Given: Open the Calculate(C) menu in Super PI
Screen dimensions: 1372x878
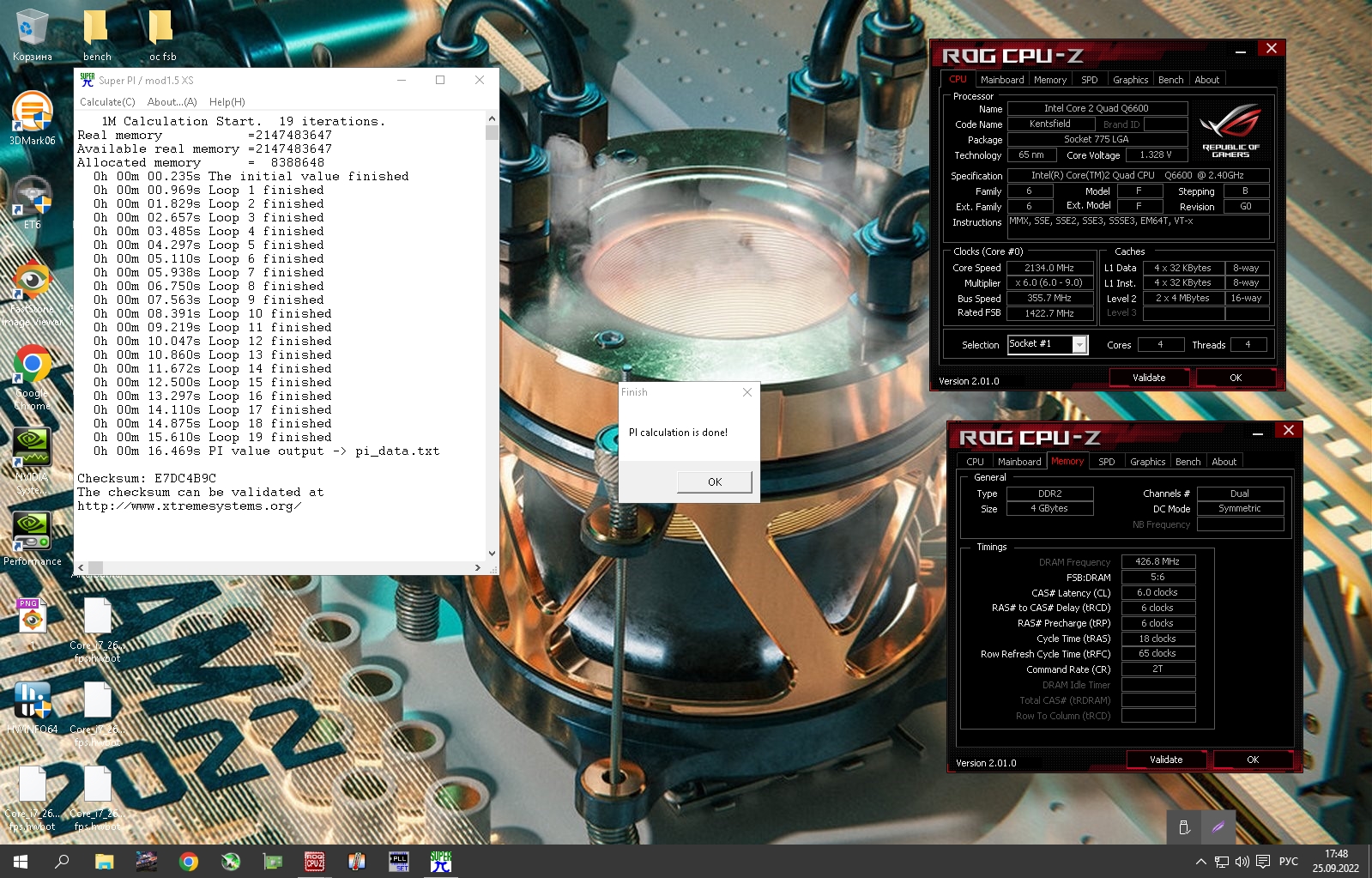Looking at the screenshot, I should (x=107, y=102).
